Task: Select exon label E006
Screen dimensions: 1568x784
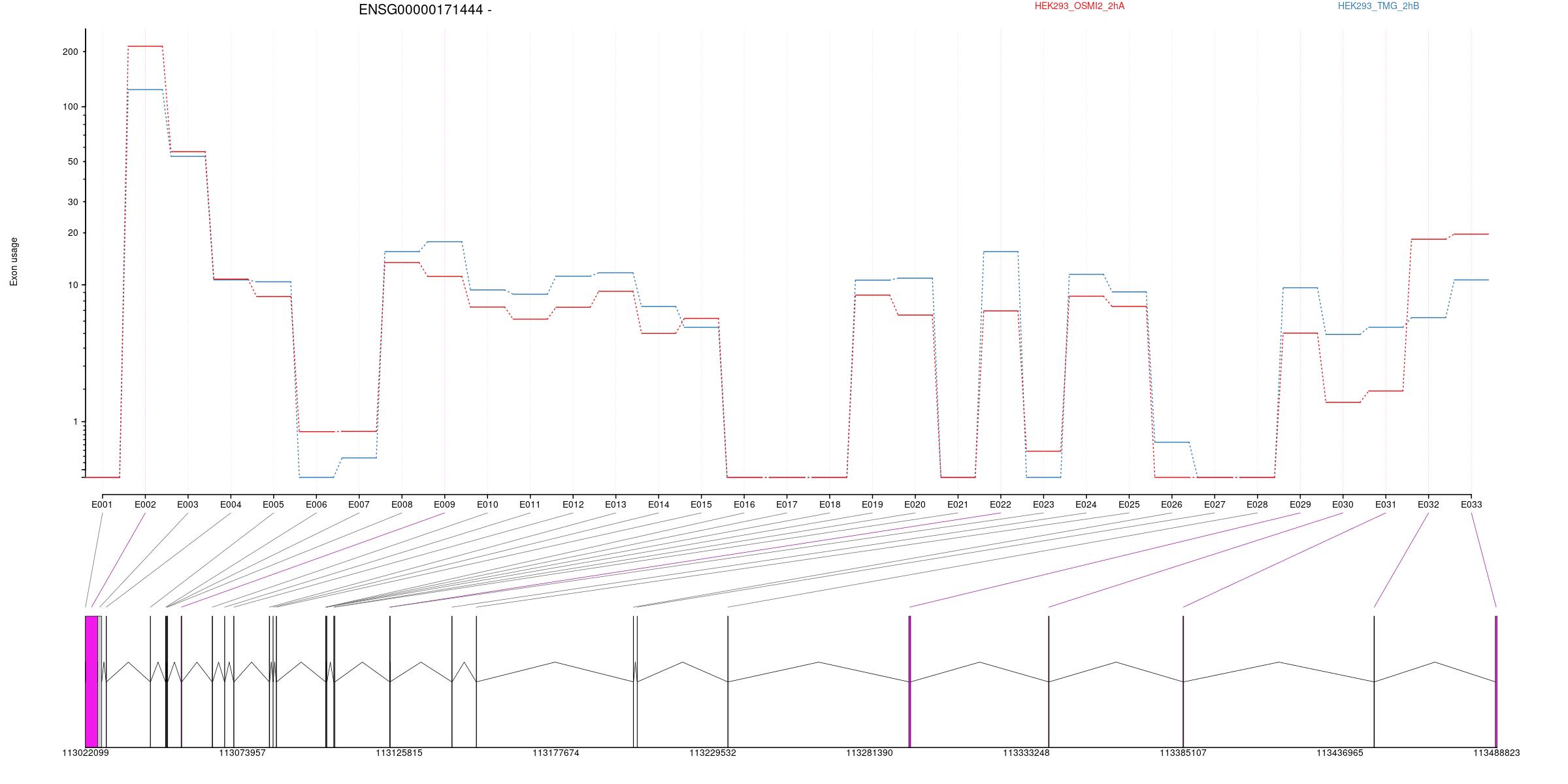Action: [x=316, y=504]
